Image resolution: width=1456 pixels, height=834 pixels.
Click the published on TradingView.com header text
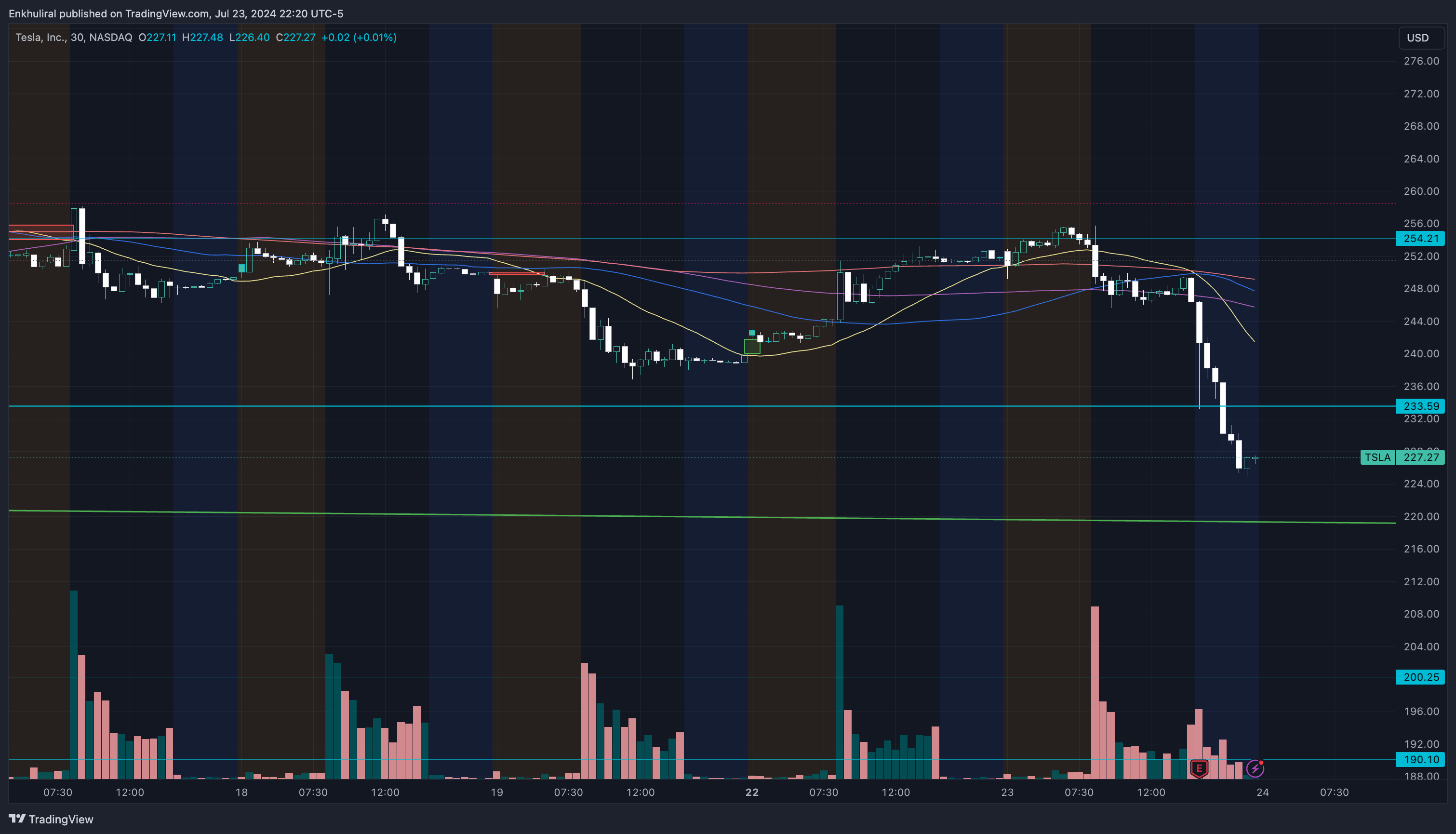pos(176,13)
